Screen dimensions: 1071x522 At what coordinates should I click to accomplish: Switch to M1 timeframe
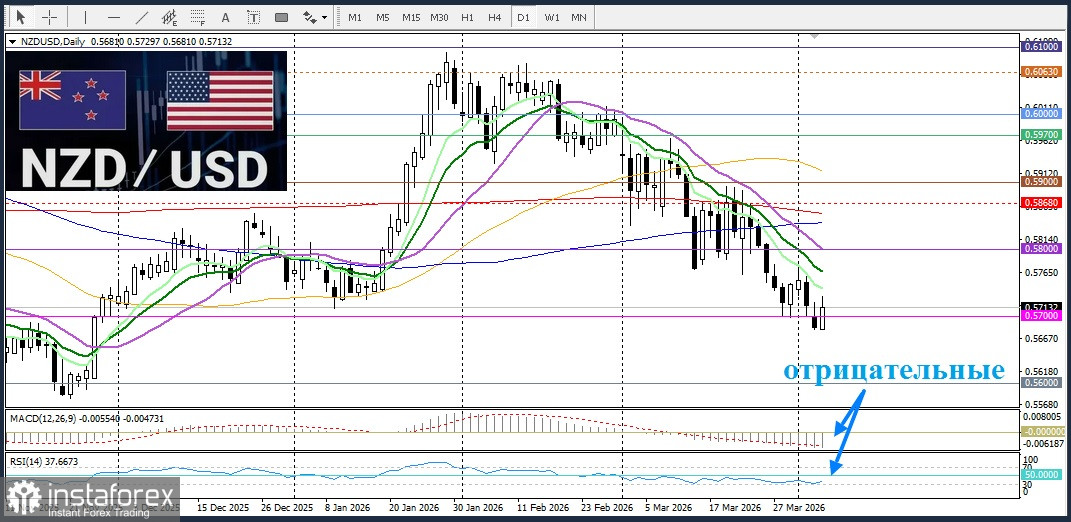pyautogui.click(x=355, y=17)
